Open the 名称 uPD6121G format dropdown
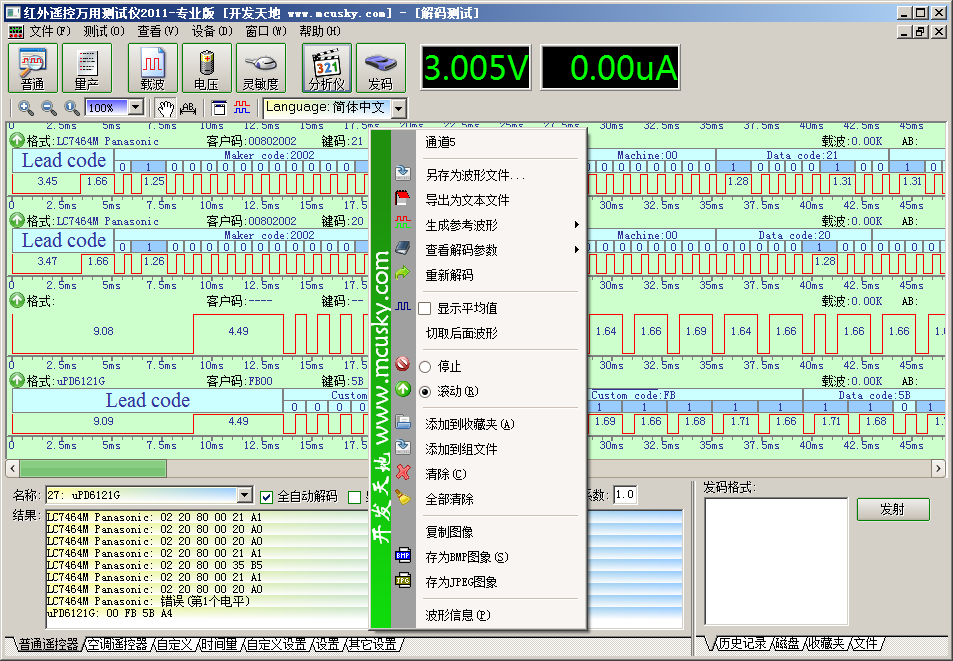Viewport: 953px width, 661px height. point(245,495)
